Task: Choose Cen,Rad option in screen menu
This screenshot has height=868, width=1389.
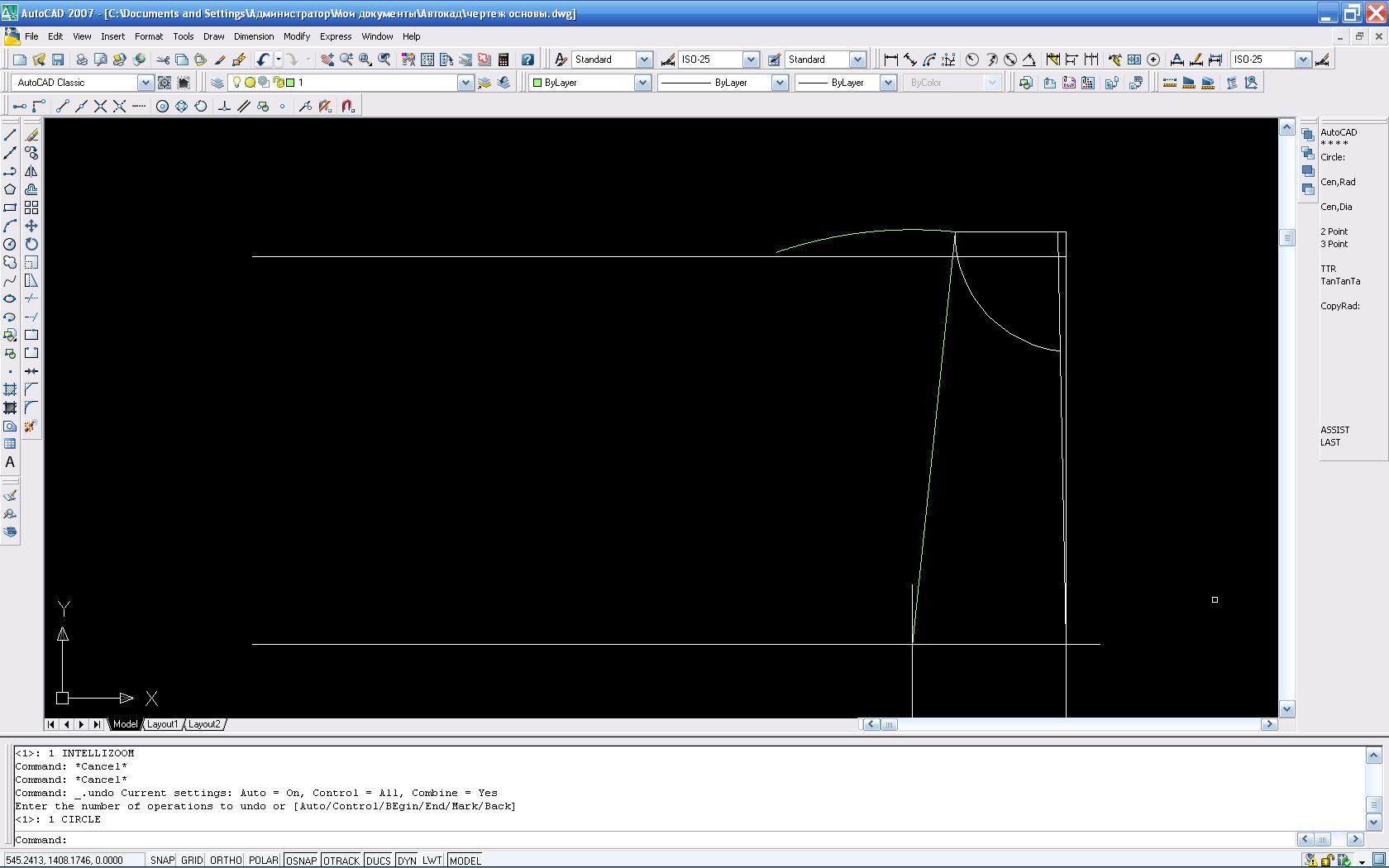Action: point(1337,182)
